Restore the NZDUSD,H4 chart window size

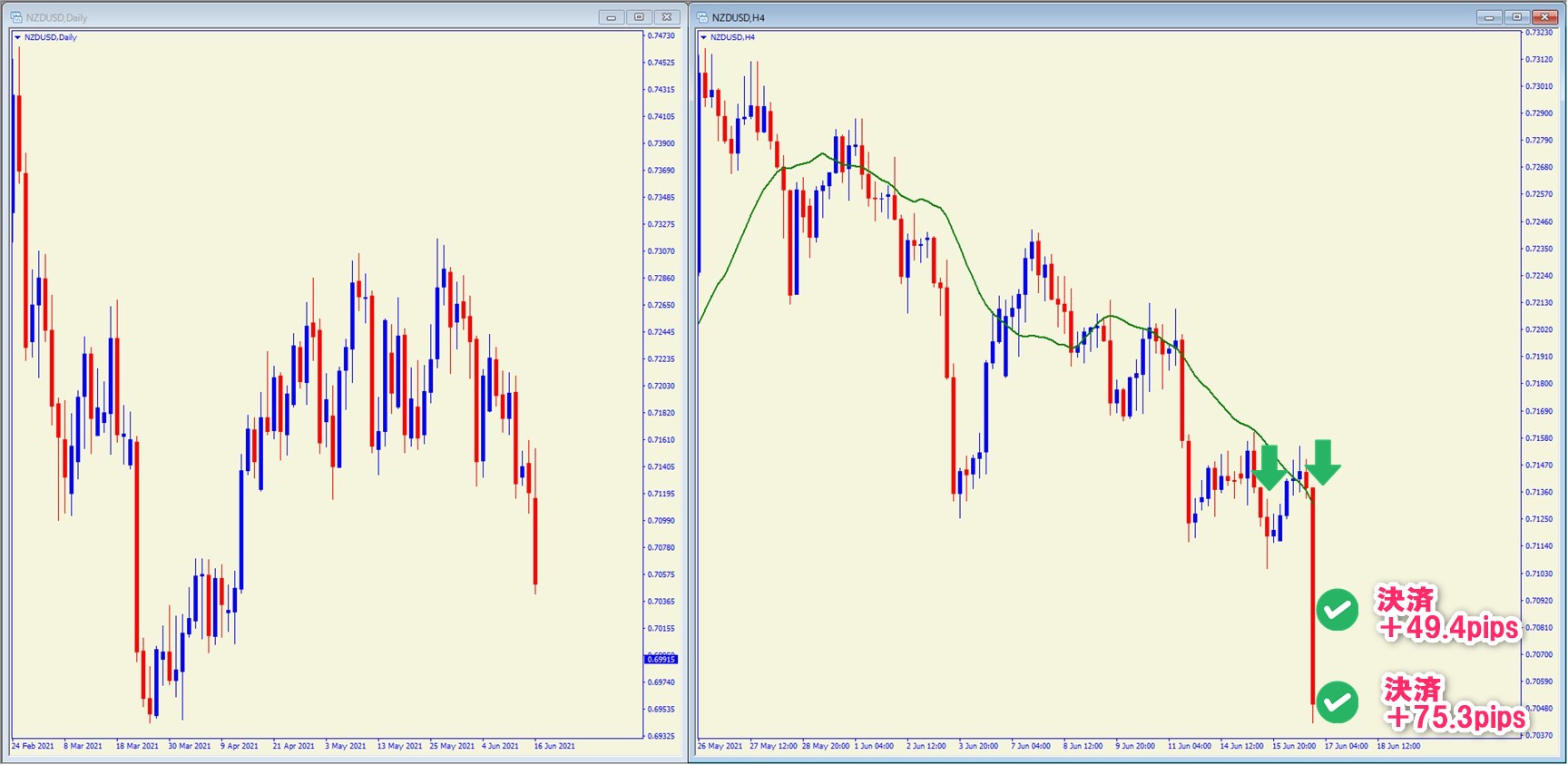[1516, 17]
